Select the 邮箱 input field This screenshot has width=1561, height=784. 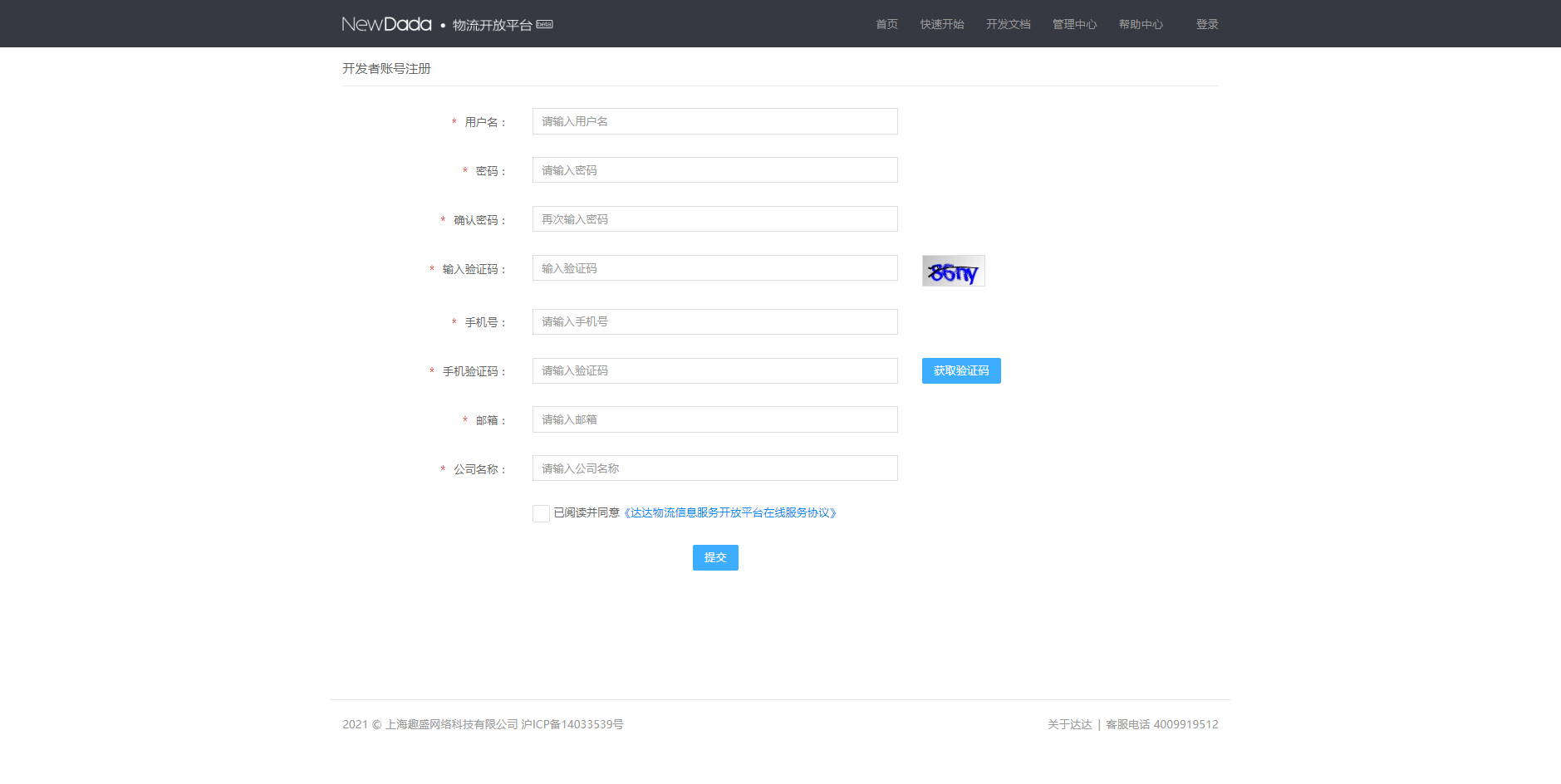tap(714, 419)
